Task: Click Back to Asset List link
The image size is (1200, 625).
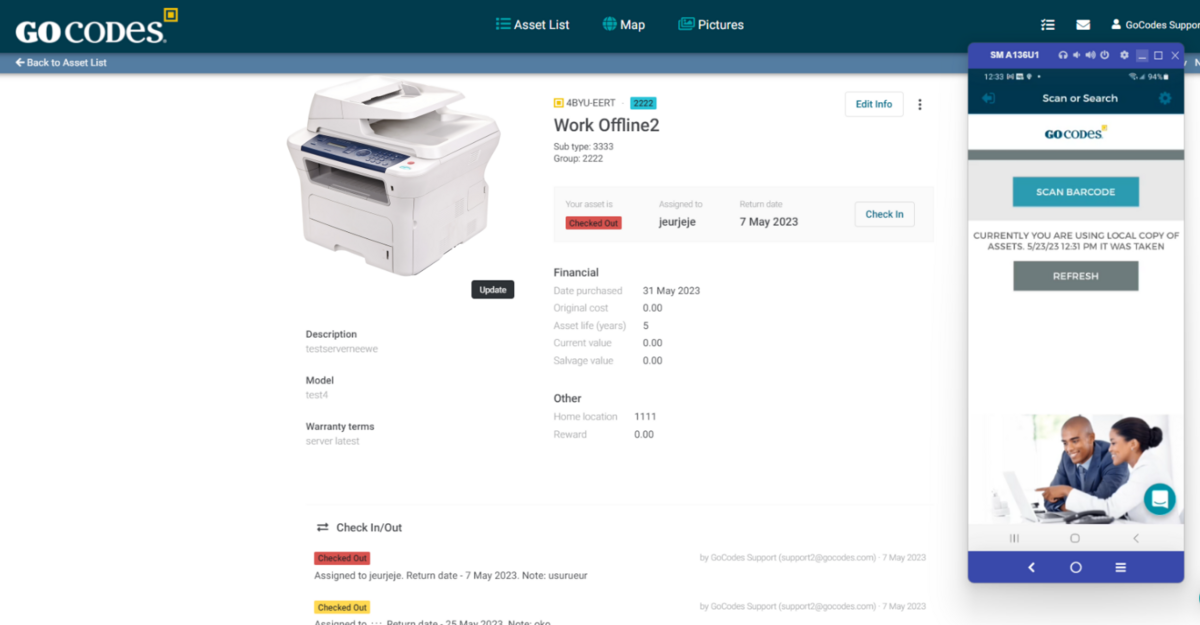Action: [x=61, y=62]
